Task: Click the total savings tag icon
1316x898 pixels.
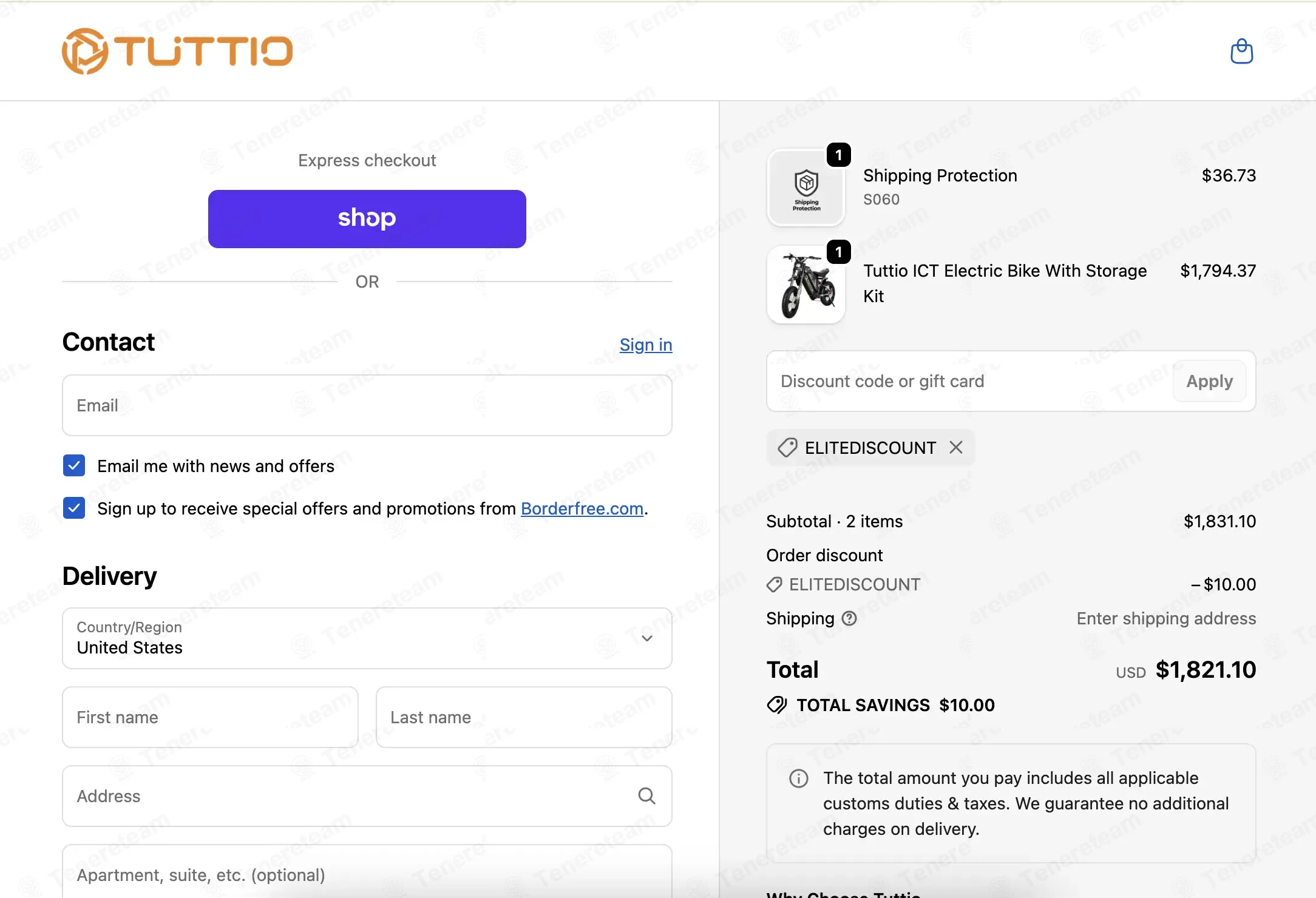Action: (777, 705)
